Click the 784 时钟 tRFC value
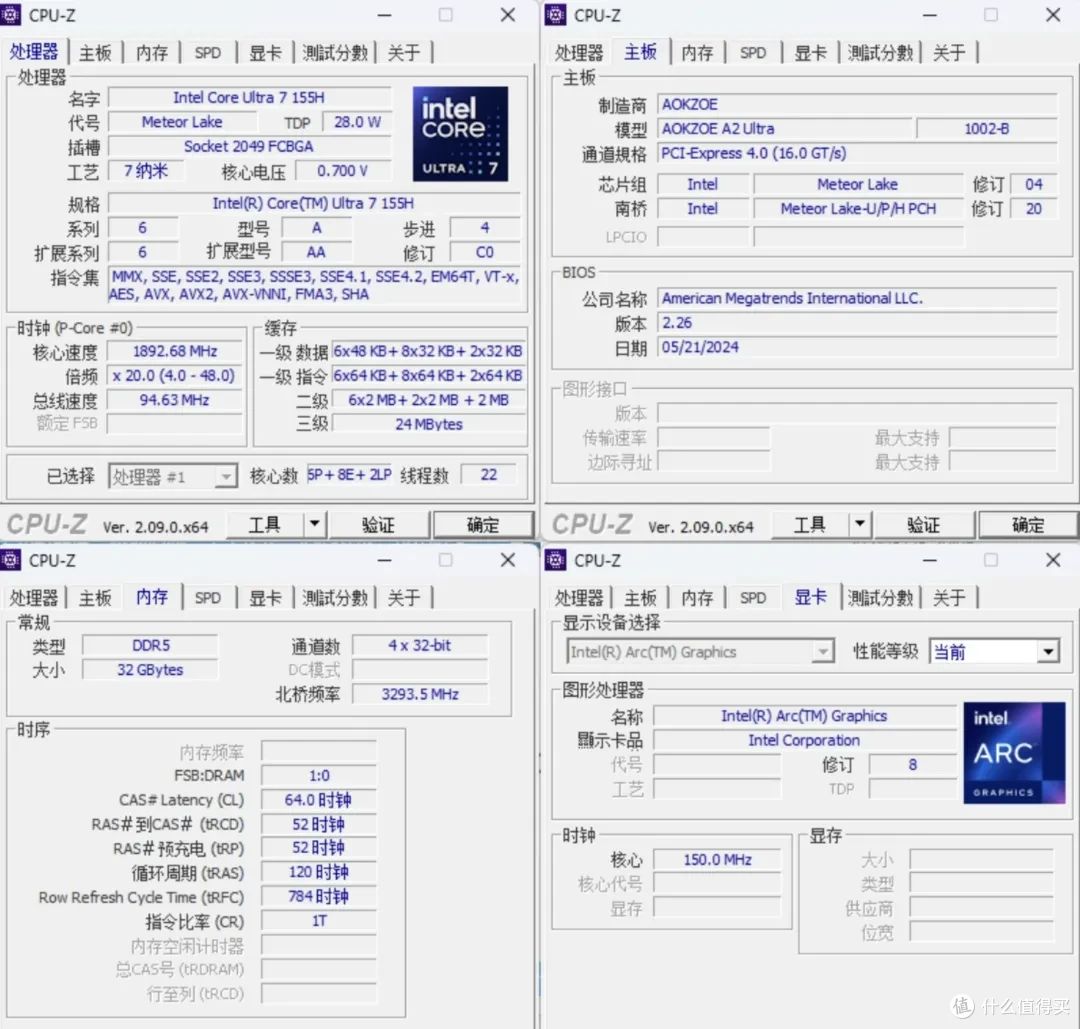This screenshot has height=1029, width=1080. (319, 897)
